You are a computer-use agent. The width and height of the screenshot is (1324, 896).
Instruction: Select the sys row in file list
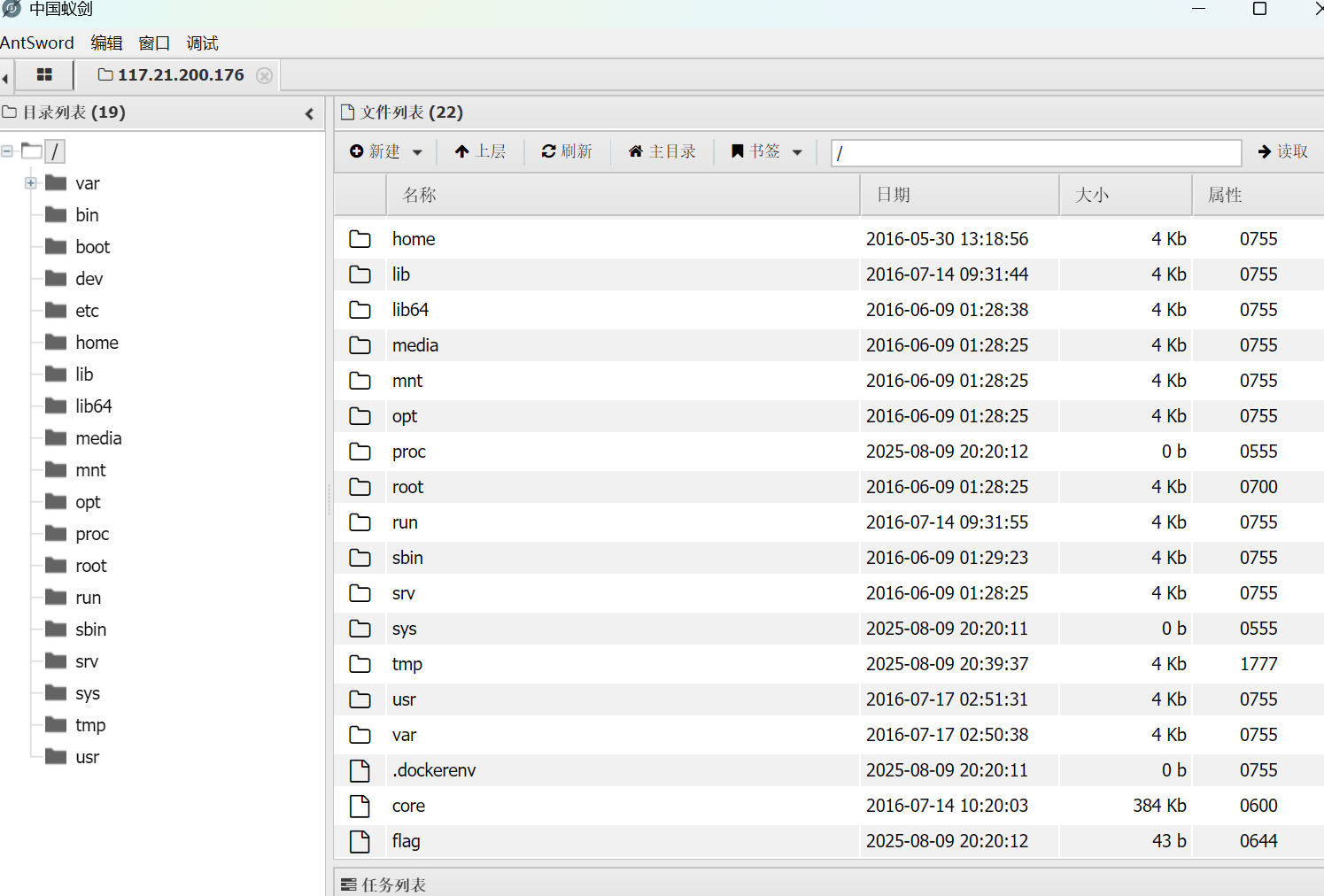829,629
